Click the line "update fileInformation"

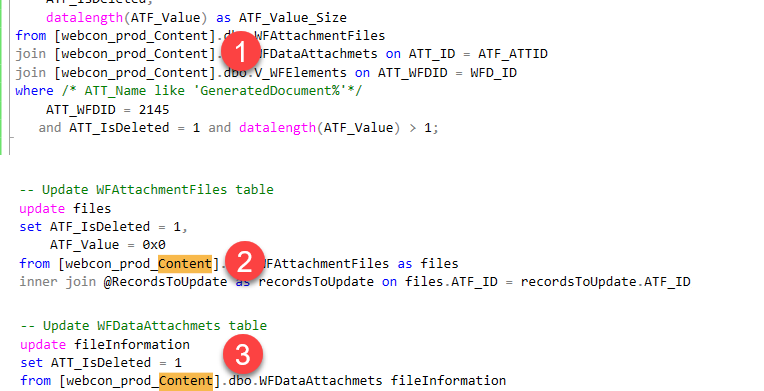(x=105, y=345)
